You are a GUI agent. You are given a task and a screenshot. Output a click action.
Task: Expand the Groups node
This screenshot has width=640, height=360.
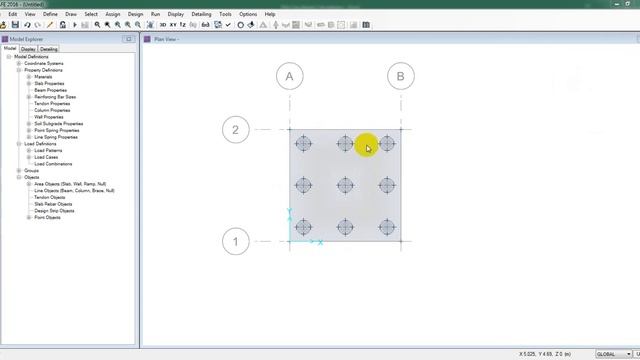tap(19, 171)
